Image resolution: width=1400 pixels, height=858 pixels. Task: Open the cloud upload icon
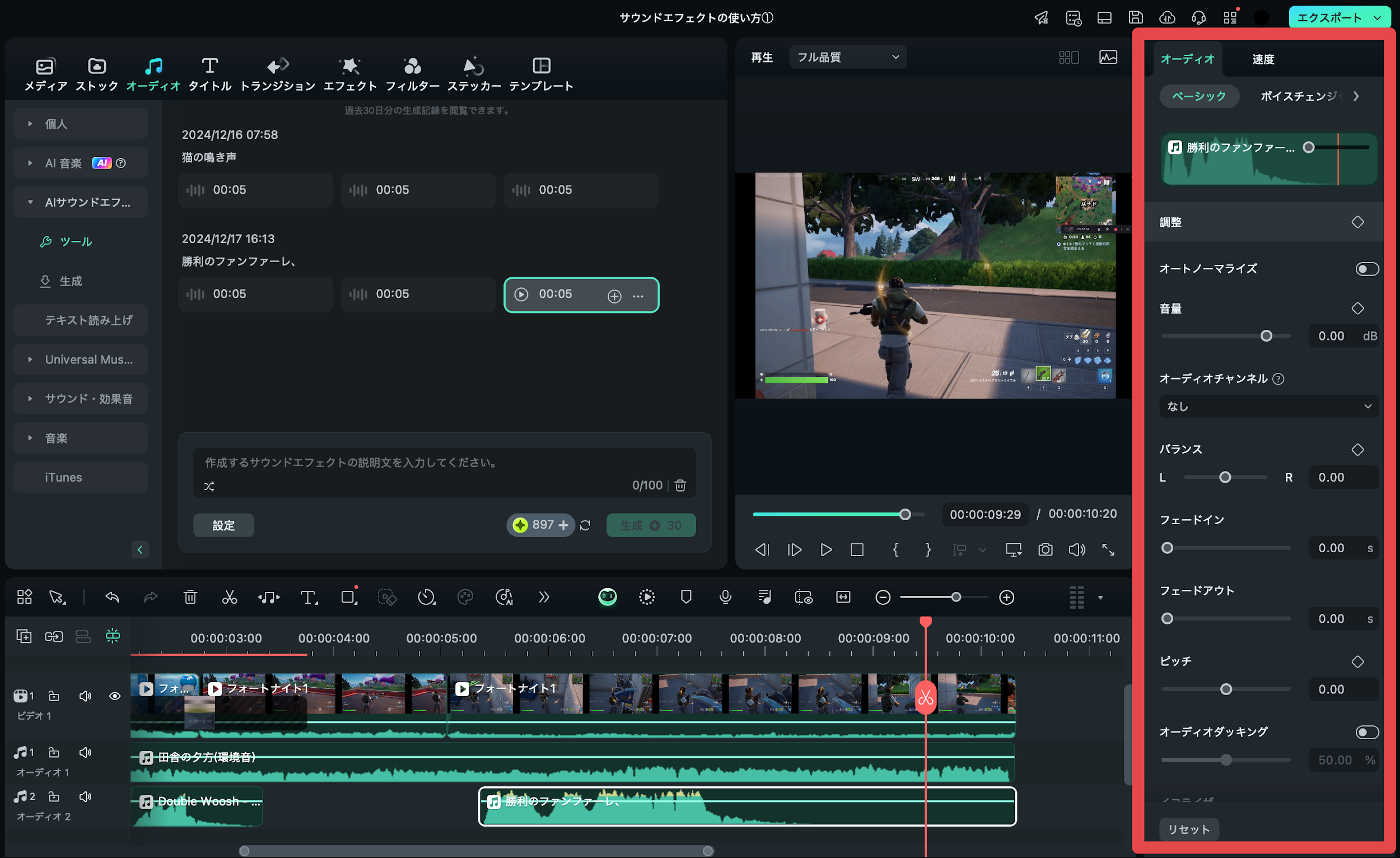(x=1167, y=17)
